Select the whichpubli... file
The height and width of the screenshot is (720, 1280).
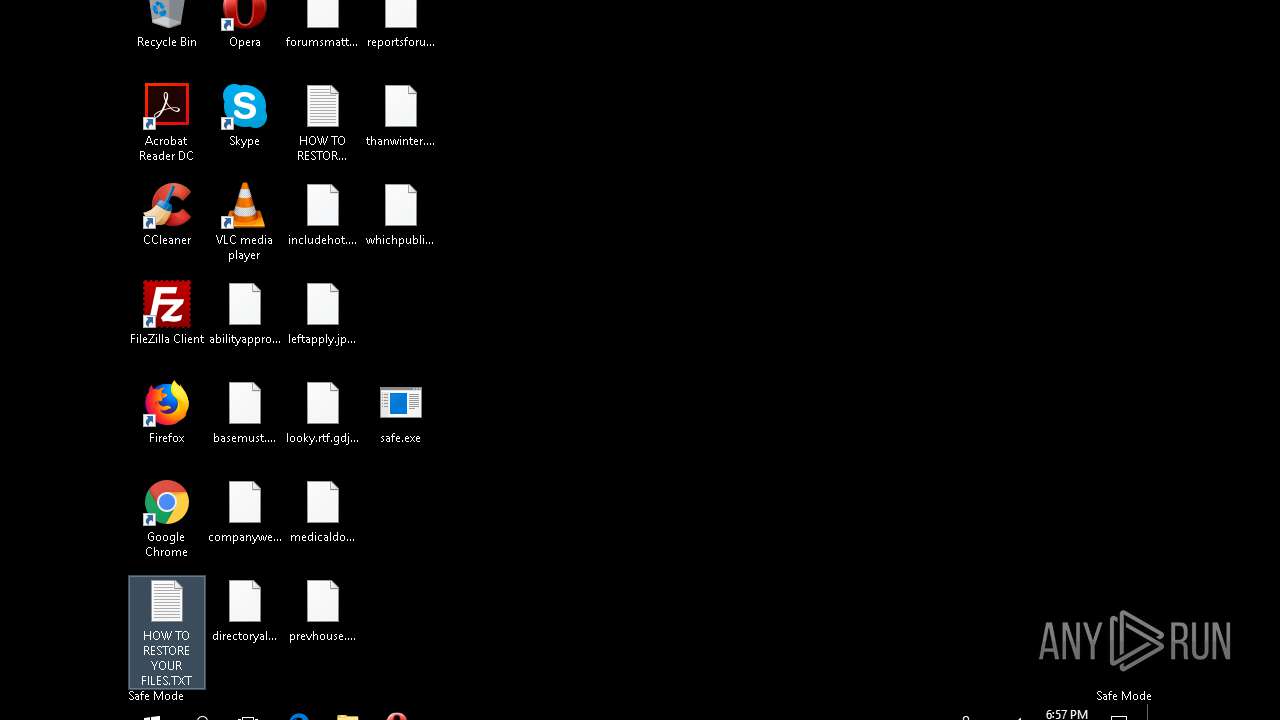(400, 215)
